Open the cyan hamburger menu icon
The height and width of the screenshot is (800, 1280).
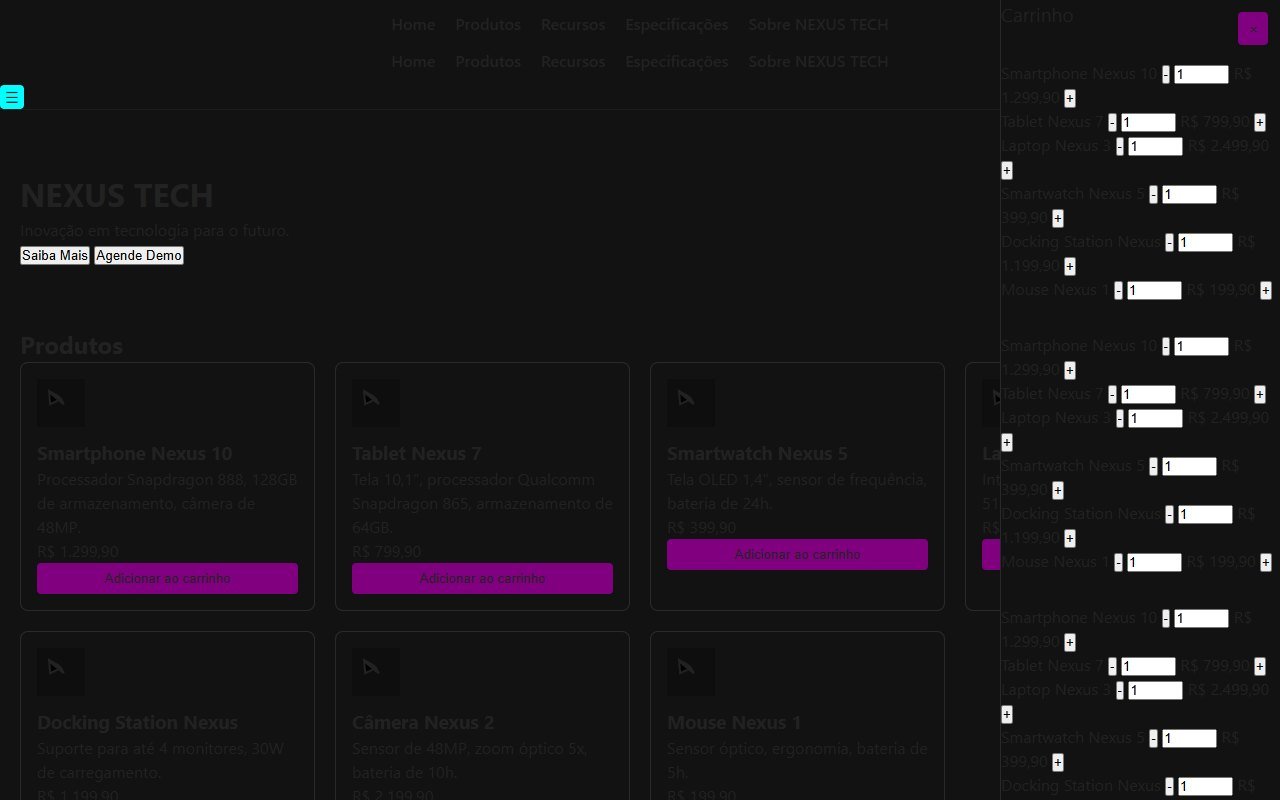click(x=12, y=97)
